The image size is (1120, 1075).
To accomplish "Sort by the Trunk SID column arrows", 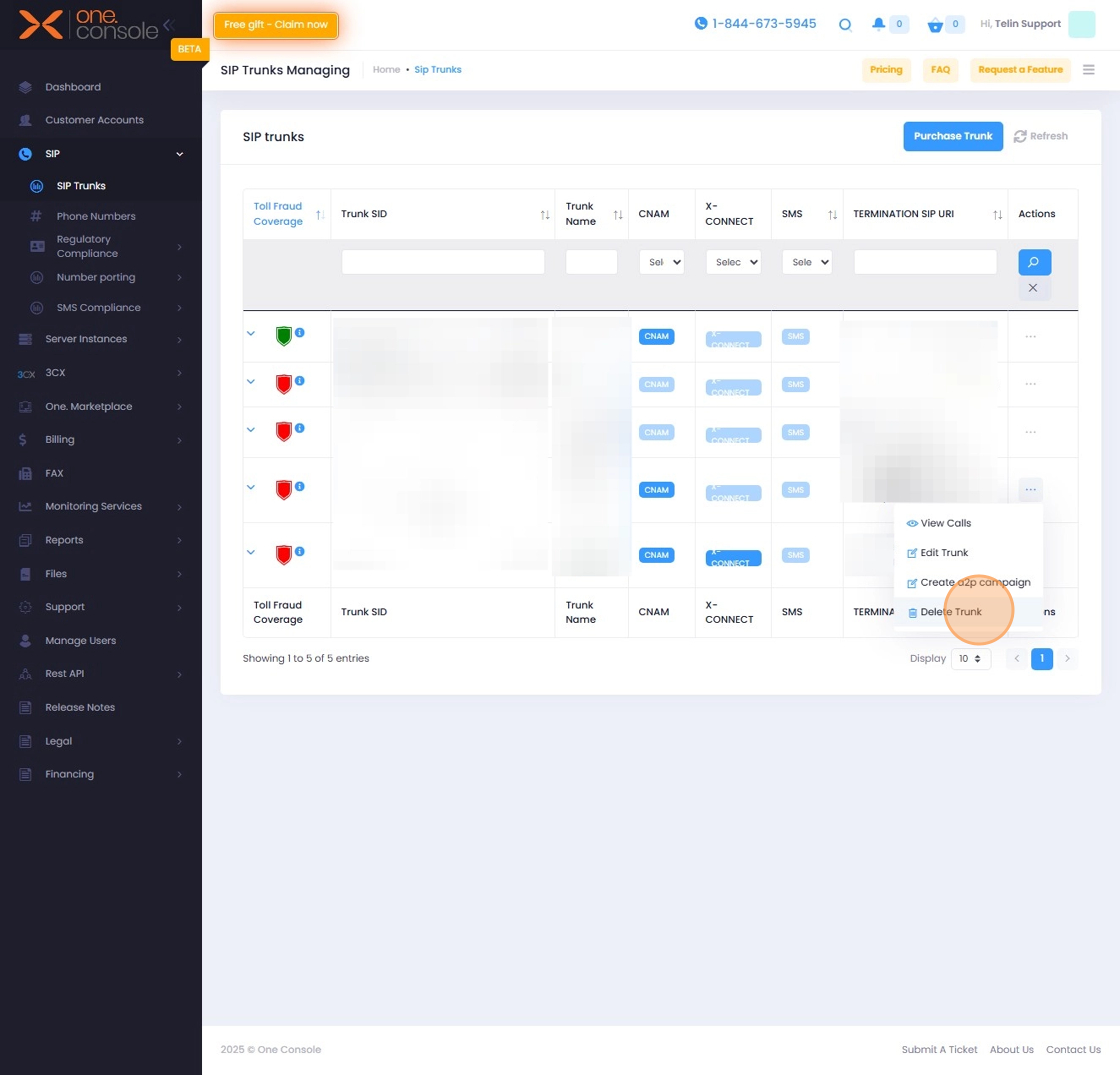I will click(x=545, y=214).
